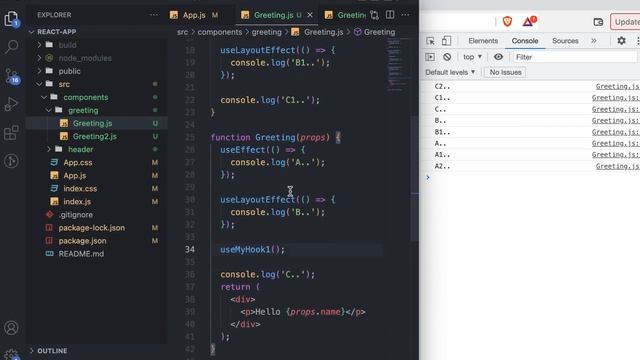Open the Explorer view in the activity bar

tap(11, 19)
